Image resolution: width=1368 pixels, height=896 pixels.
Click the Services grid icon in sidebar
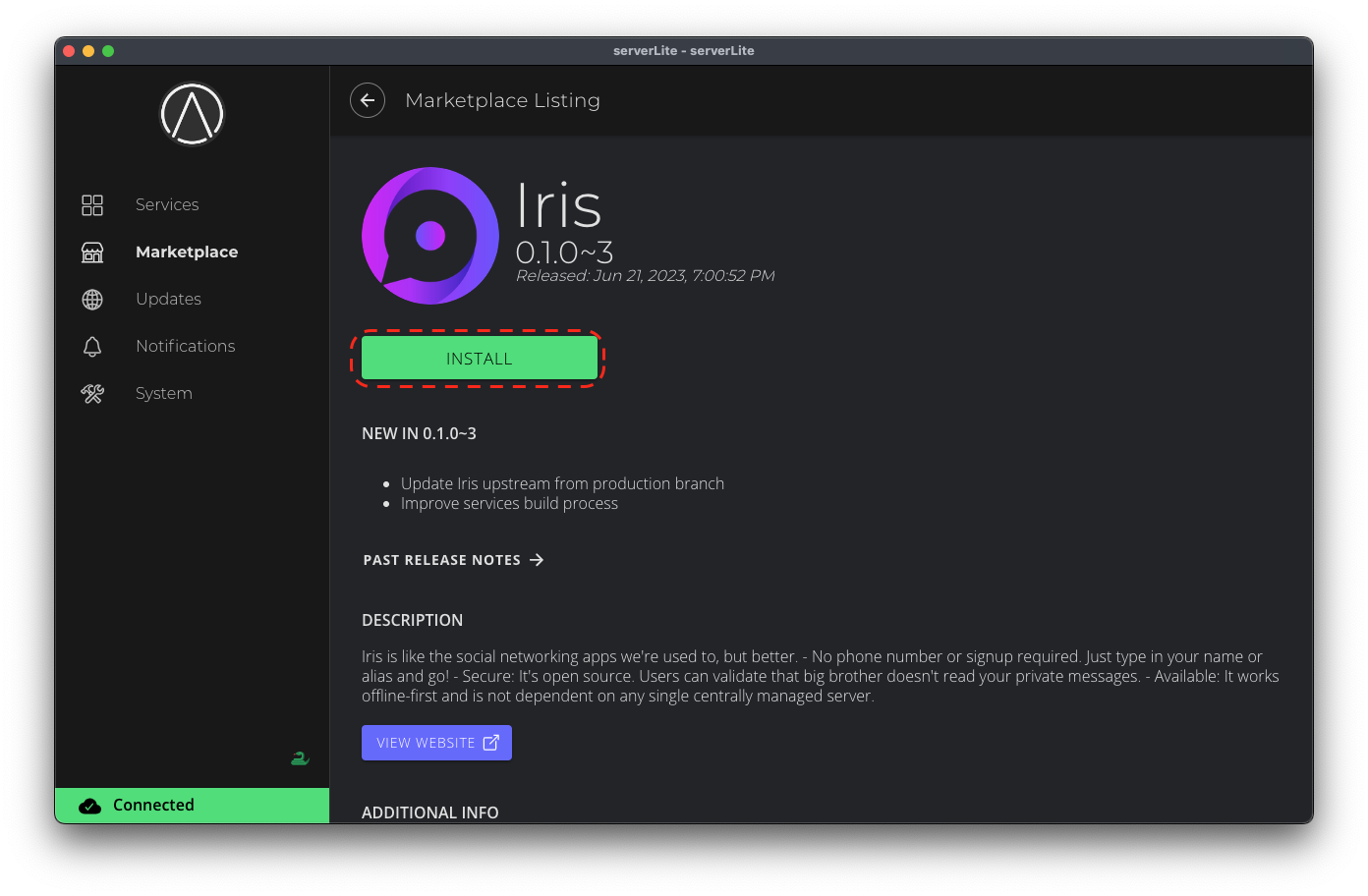[x=92, y=204]
